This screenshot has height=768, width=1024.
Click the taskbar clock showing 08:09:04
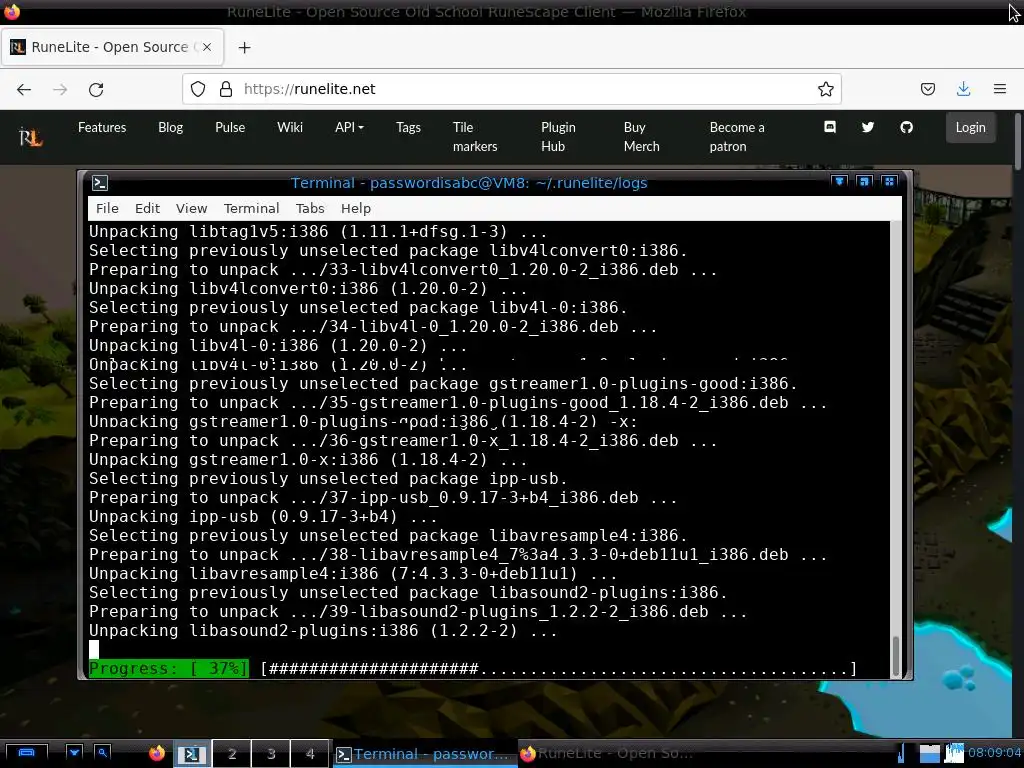point(993,753)
